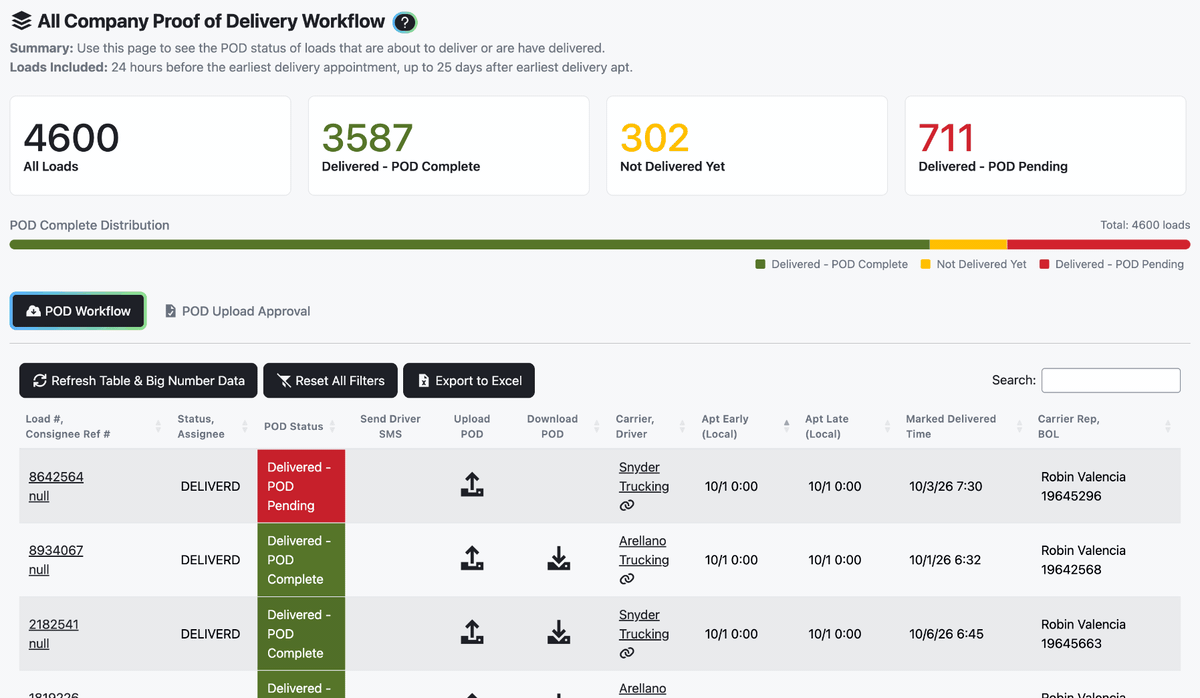Open load link 2182541
The height and width of the screenshot is (698, 1200).
(x=56, y=624)
